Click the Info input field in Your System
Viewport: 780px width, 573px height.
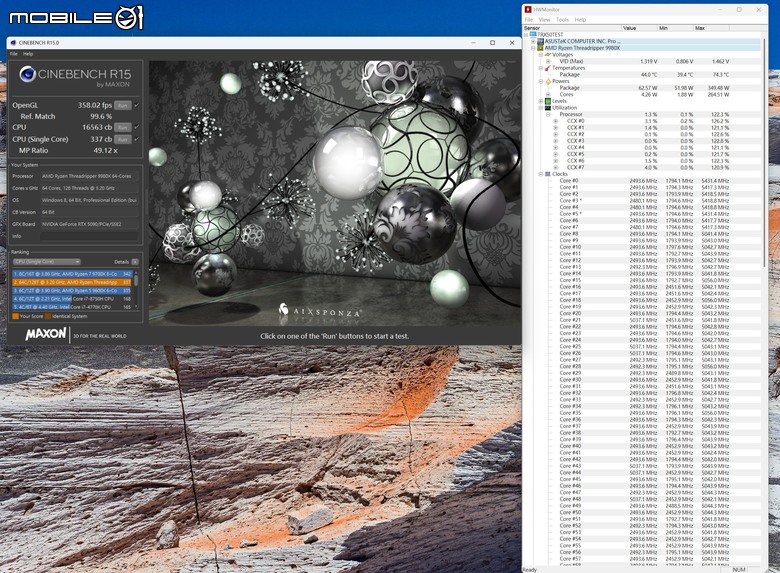tap(90, 236)
